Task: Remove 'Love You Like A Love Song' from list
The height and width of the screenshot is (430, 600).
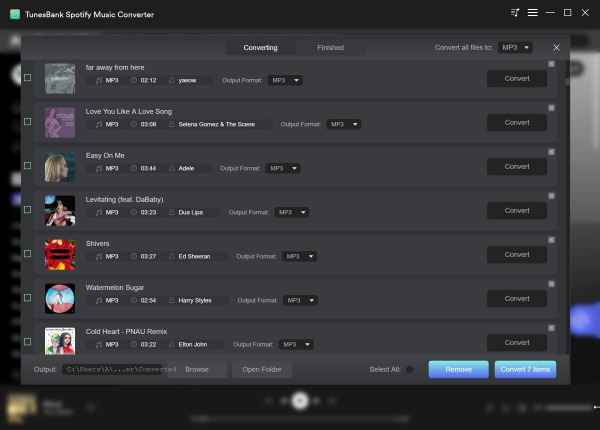Action: coord(551,108)
